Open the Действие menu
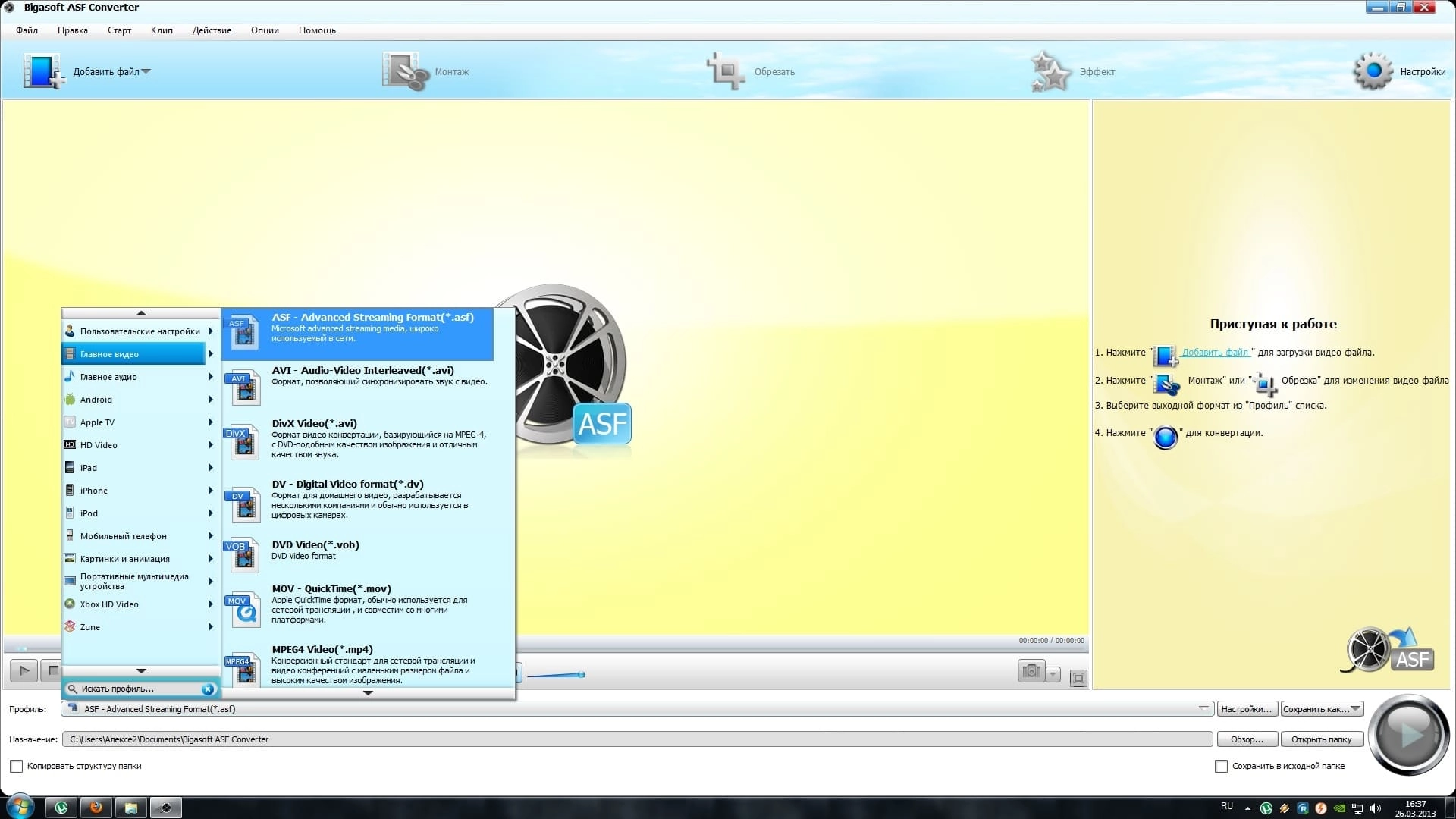1456x819 pixels. (212, 30)
